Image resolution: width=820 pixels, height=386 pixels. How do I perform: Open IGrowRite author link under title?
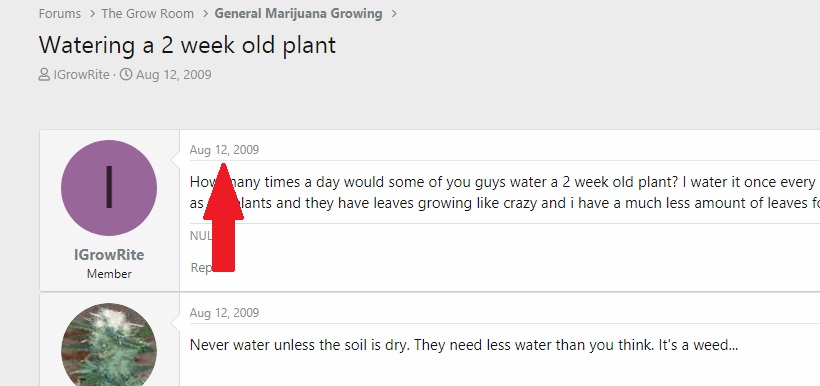(x=81, y=75)
